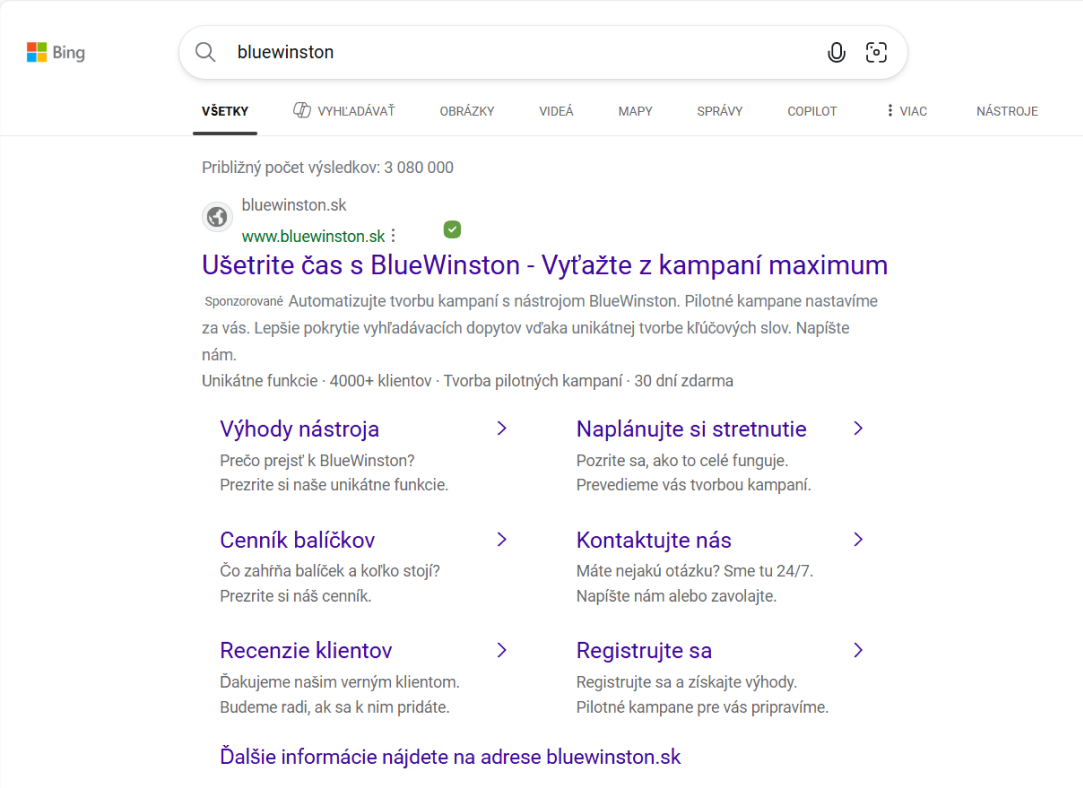
Task: Click the globe favicon beside bluewinston.sk
Action: click(x=217, y=217)
